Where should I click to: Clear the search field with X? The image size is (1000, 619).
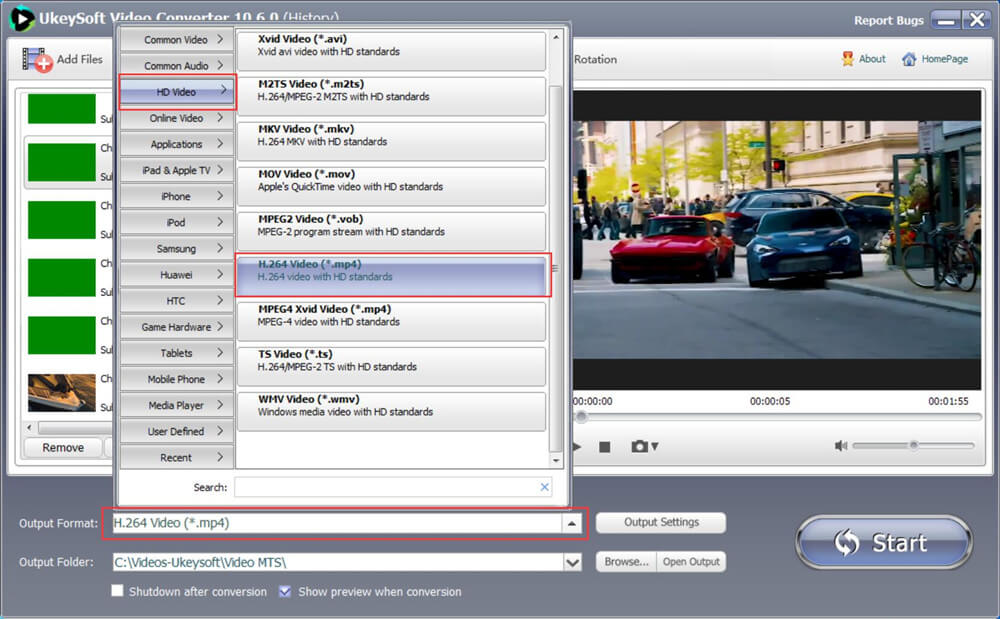click(x=544, y=487)
